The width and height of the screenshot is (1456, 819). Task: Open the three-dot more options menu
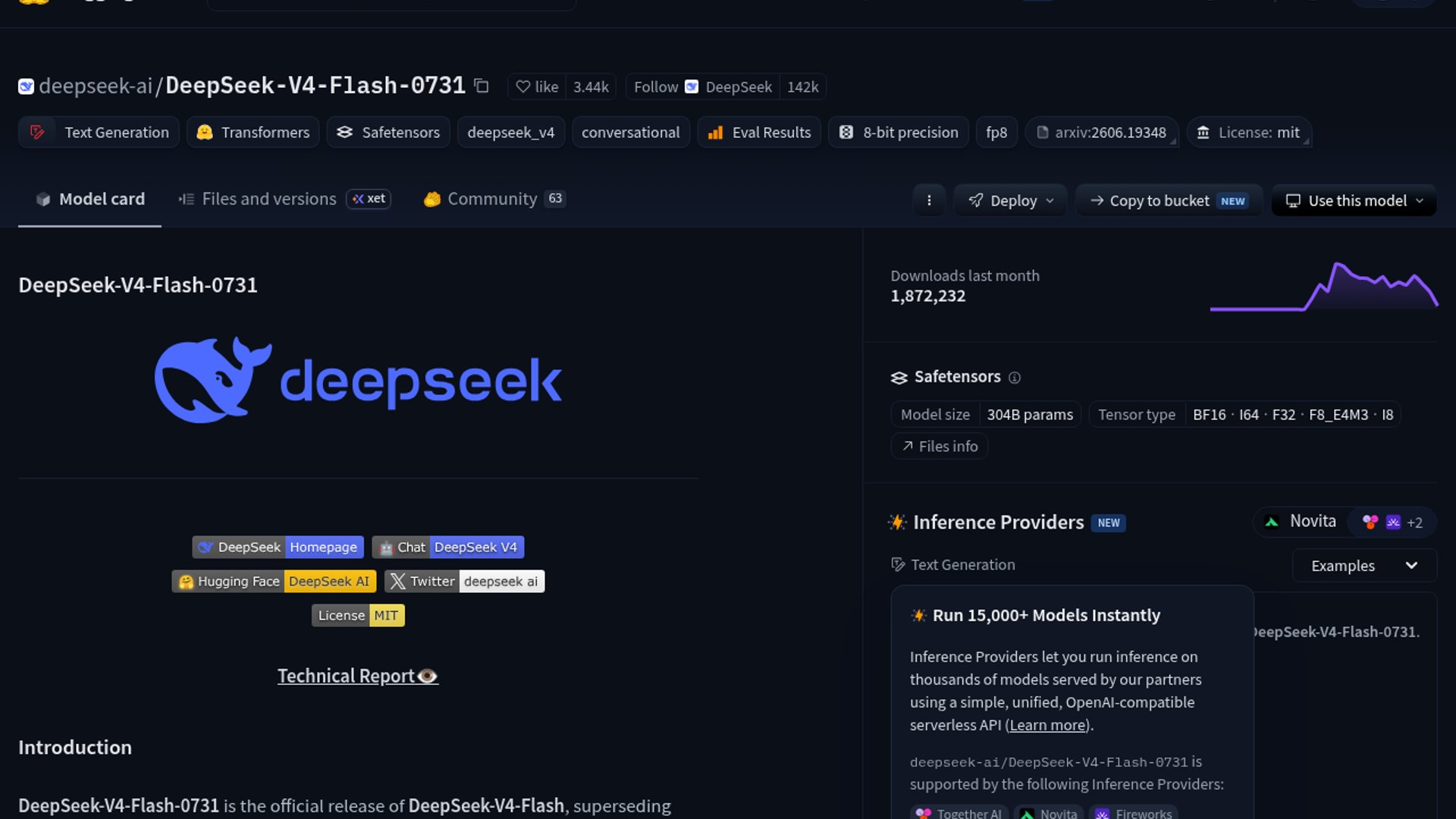[x=929, y=200]
